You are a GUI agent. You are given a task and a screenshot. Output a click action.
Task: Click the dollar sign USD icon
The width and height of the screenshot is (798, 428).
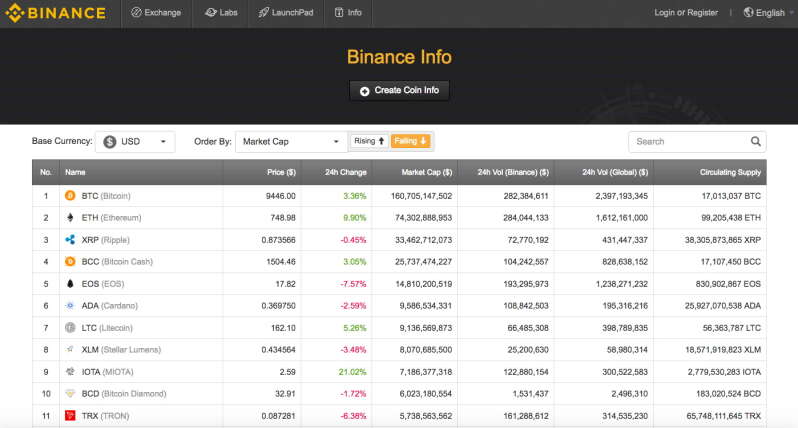tap(109, 141)
